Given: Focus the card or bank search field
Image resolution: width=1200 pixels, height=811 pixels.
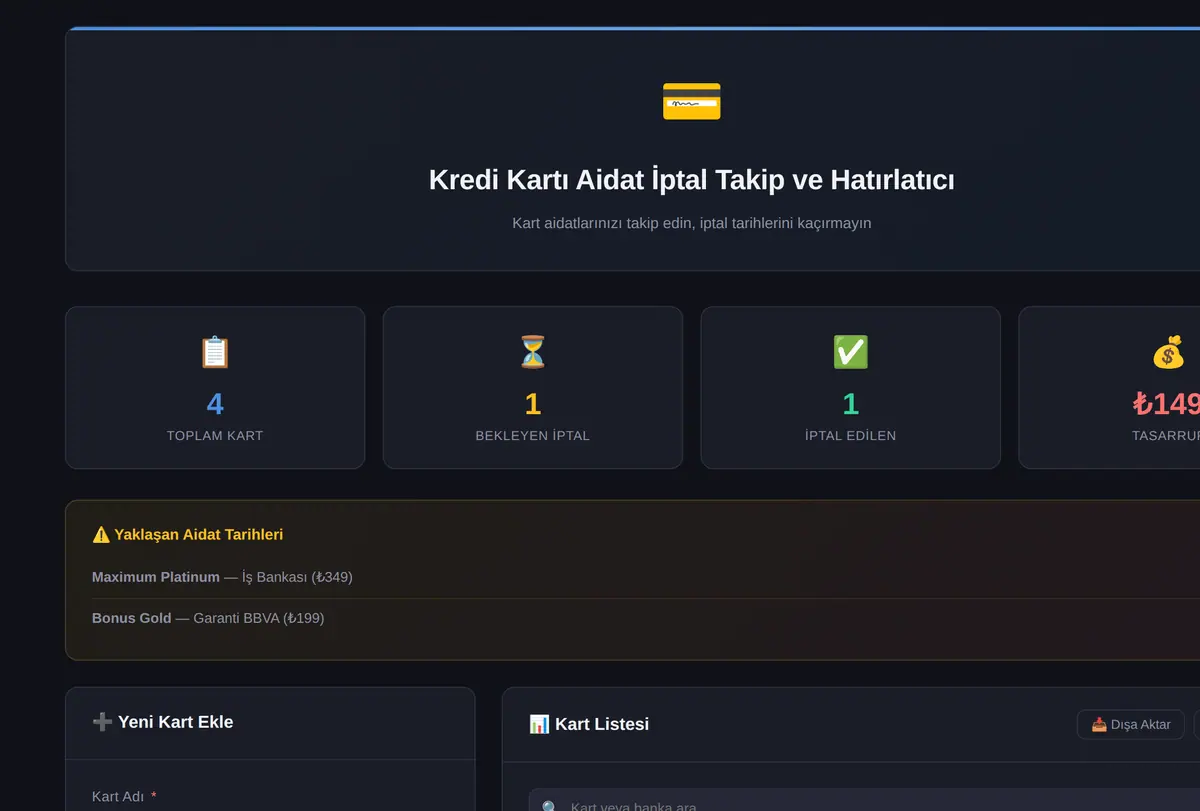Looking at the screenshot, I should point(864,801).
